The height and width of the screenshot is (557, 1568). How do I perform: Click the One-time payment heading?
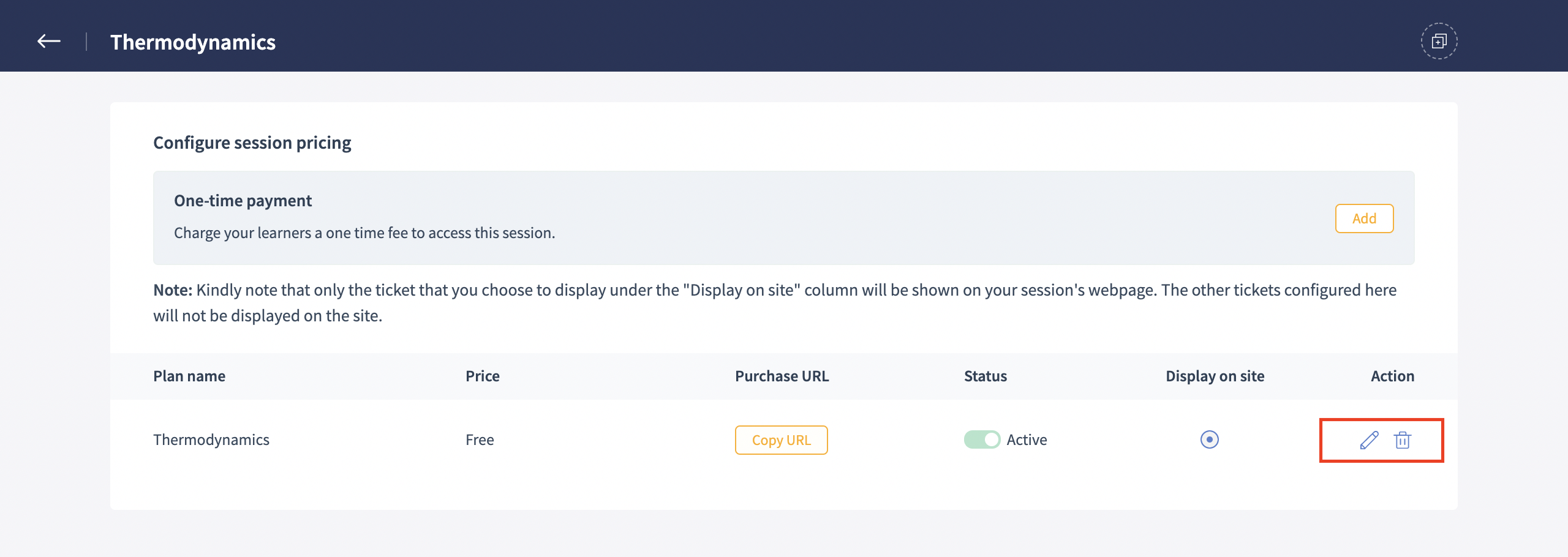click(x=243, y=201)
